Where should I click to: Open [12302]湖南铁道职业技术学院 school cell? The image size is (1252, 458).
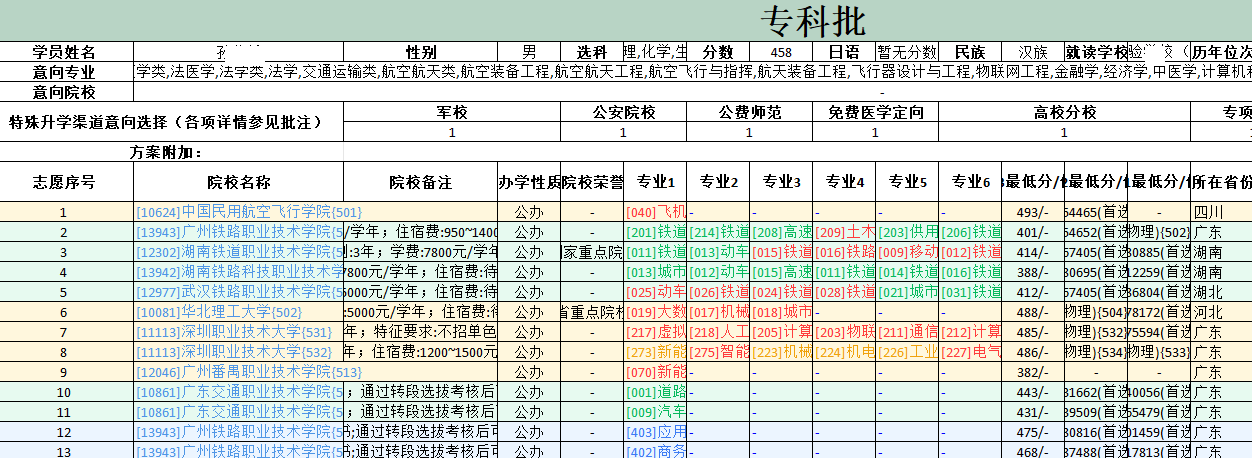point(239,252)
